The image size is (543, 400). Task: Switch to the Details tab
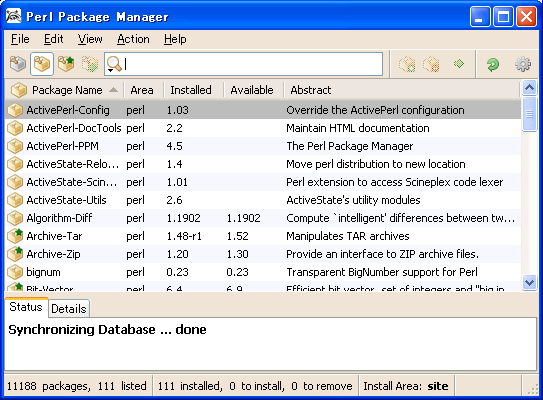click(69, 309)
